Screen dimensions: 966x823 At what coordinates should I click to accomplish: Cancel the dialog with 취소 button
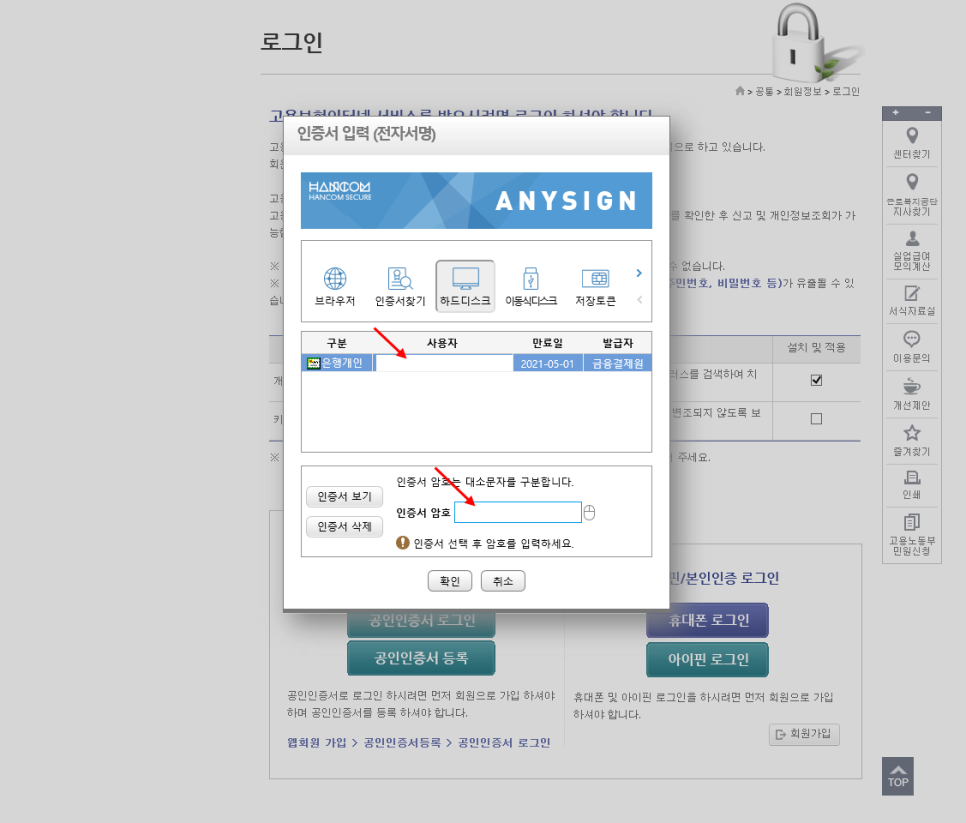click(503, 581)
